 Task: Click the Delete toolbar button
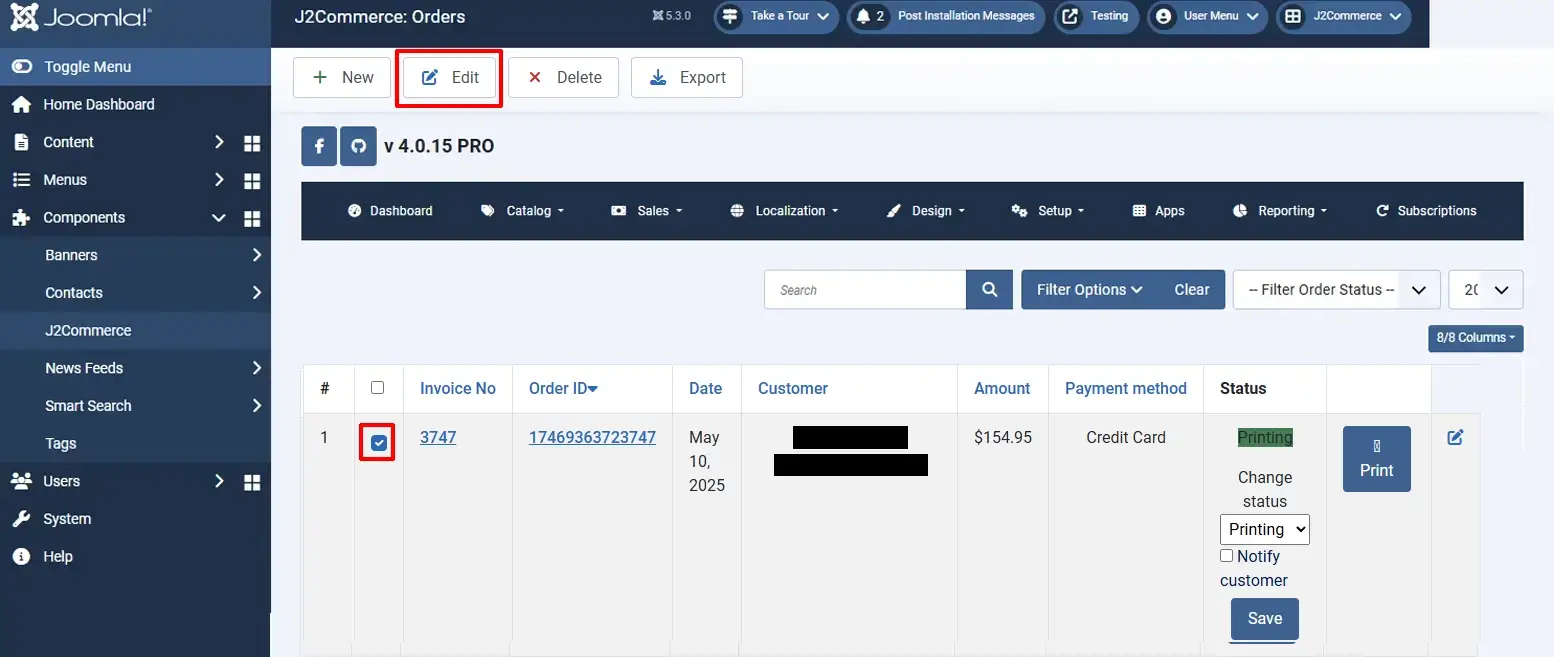coord(564,77)
